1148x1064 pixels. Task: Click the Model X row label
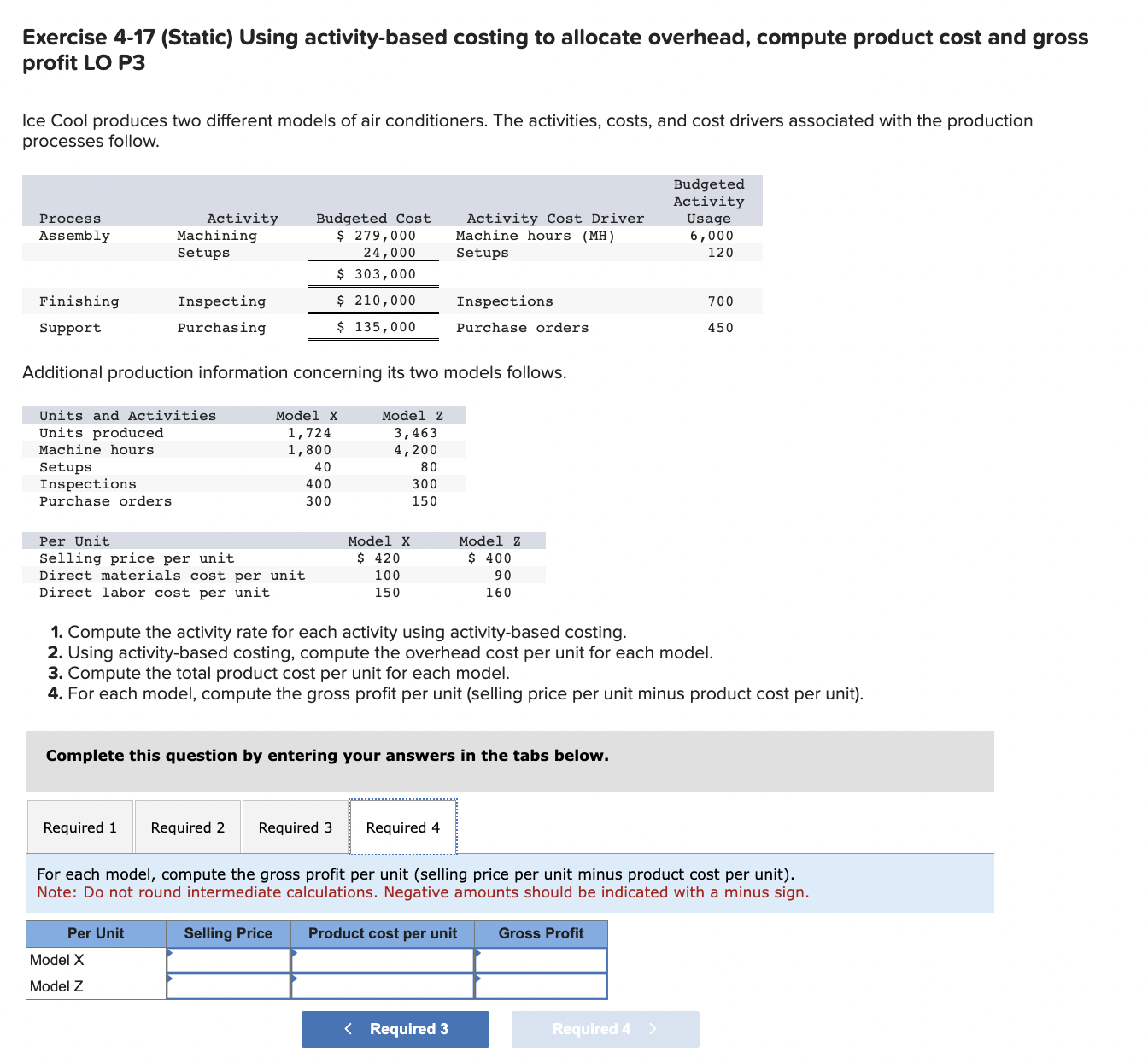click(56, 959)
